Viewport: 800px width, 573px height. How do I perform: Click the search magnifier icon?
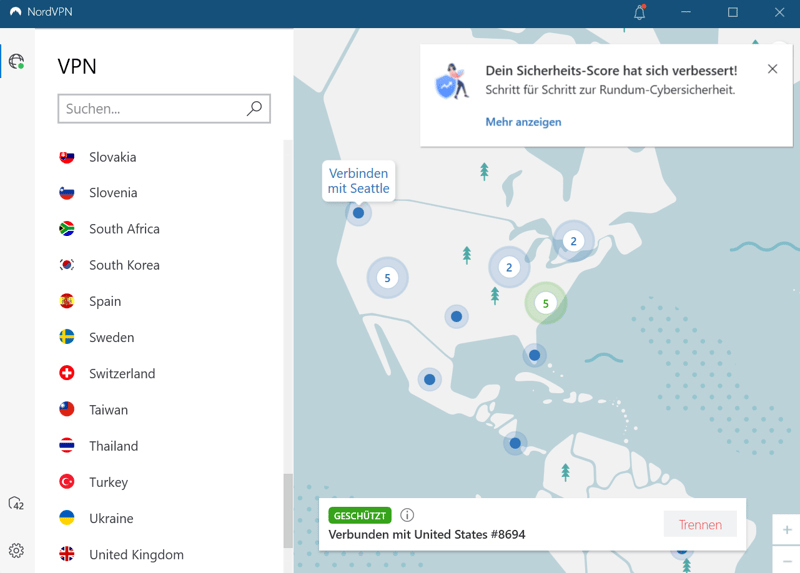click(x=254, y=108)
